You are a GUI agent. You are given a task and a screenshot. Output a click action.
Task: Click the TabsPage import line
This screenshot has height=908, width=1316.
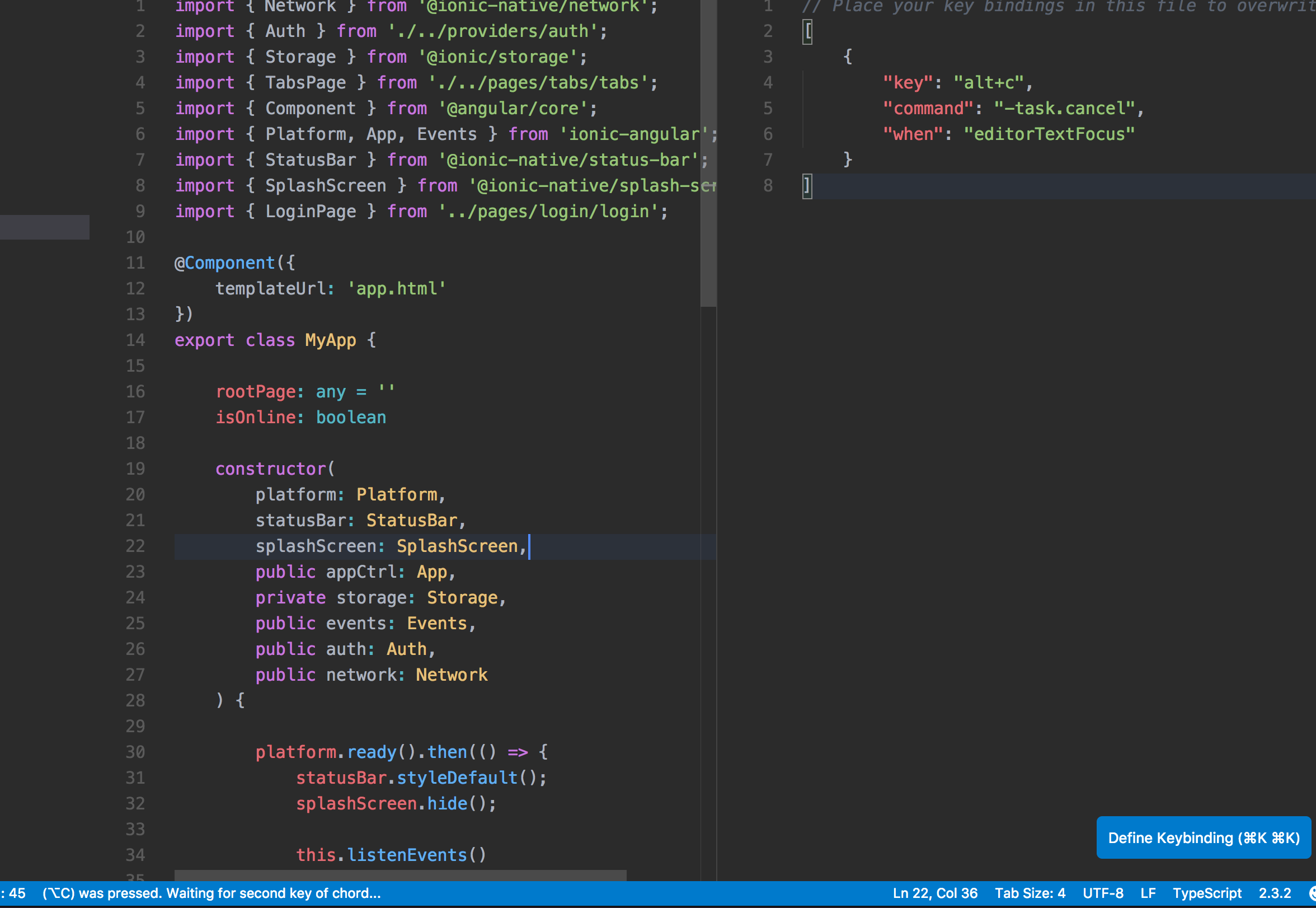[x=416, y=82]
